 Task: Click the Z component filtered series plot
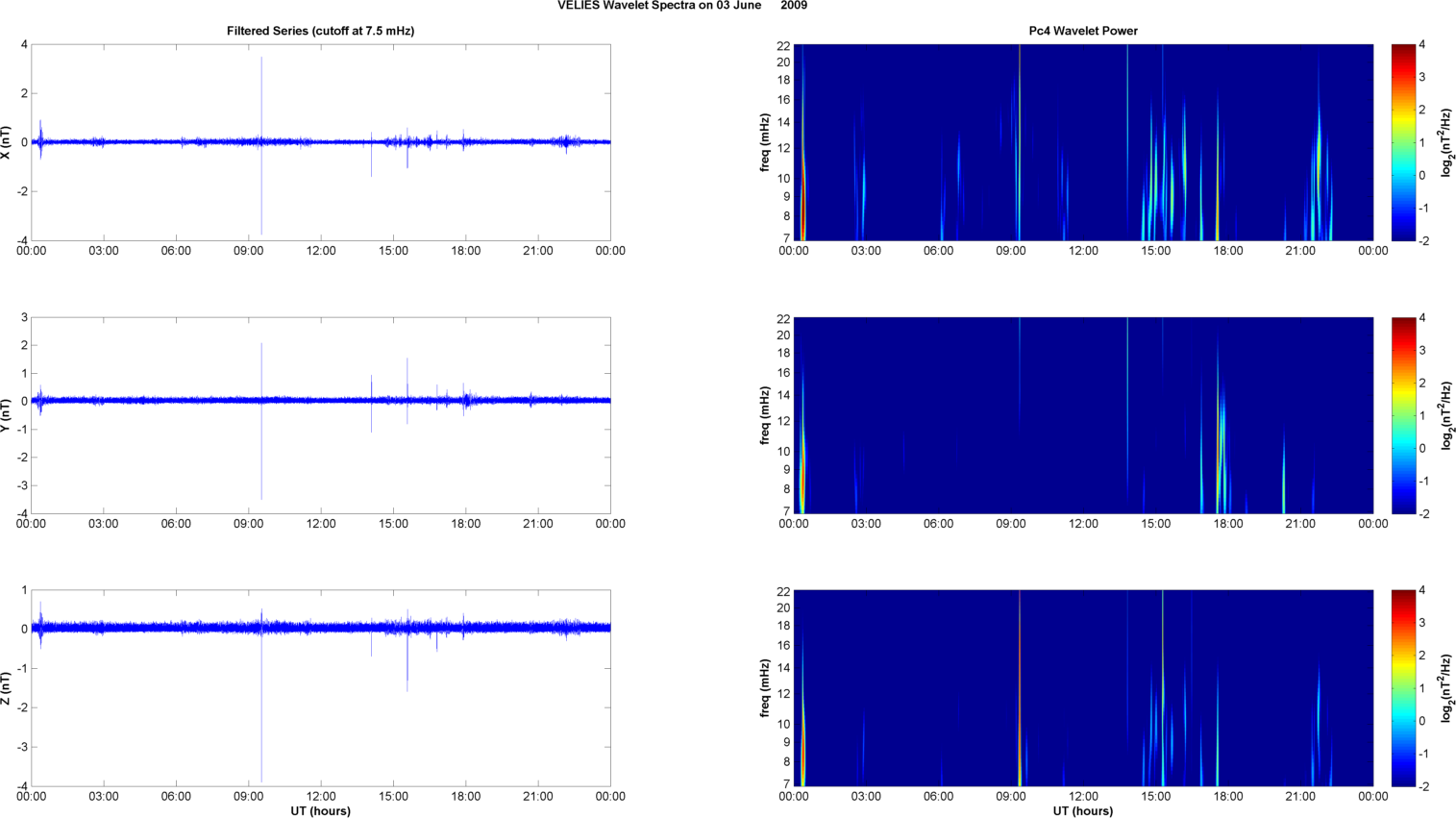pos(321,688)
